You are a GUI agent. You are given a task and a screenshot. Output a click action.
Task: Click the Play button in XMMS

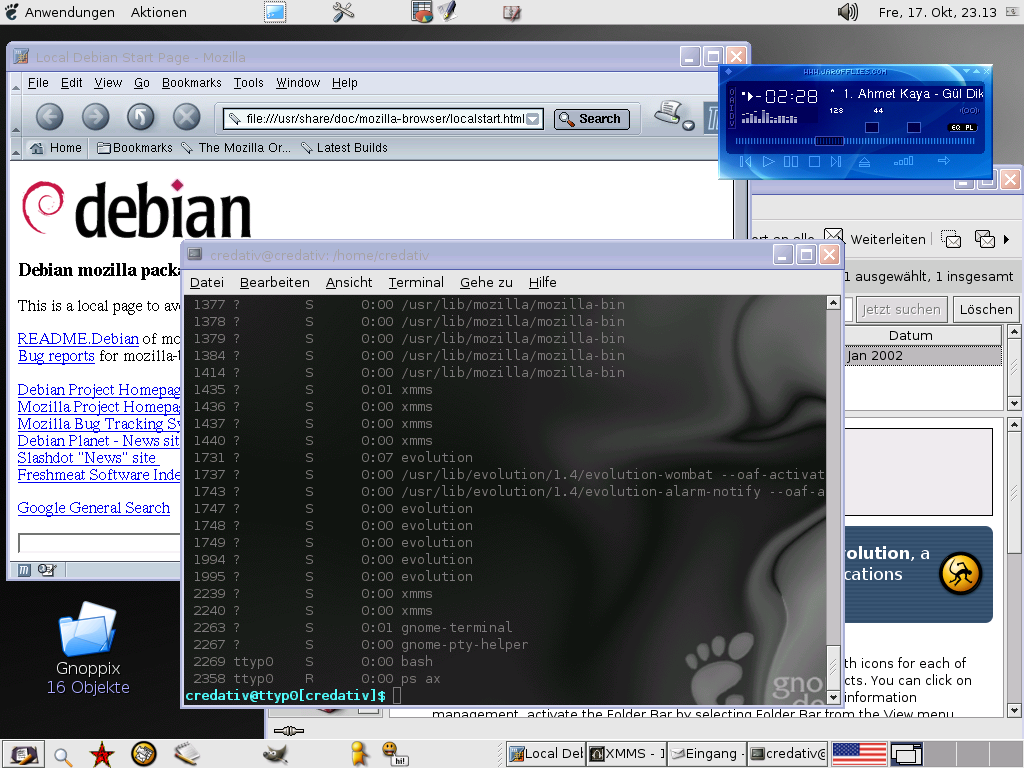(769, 161)
